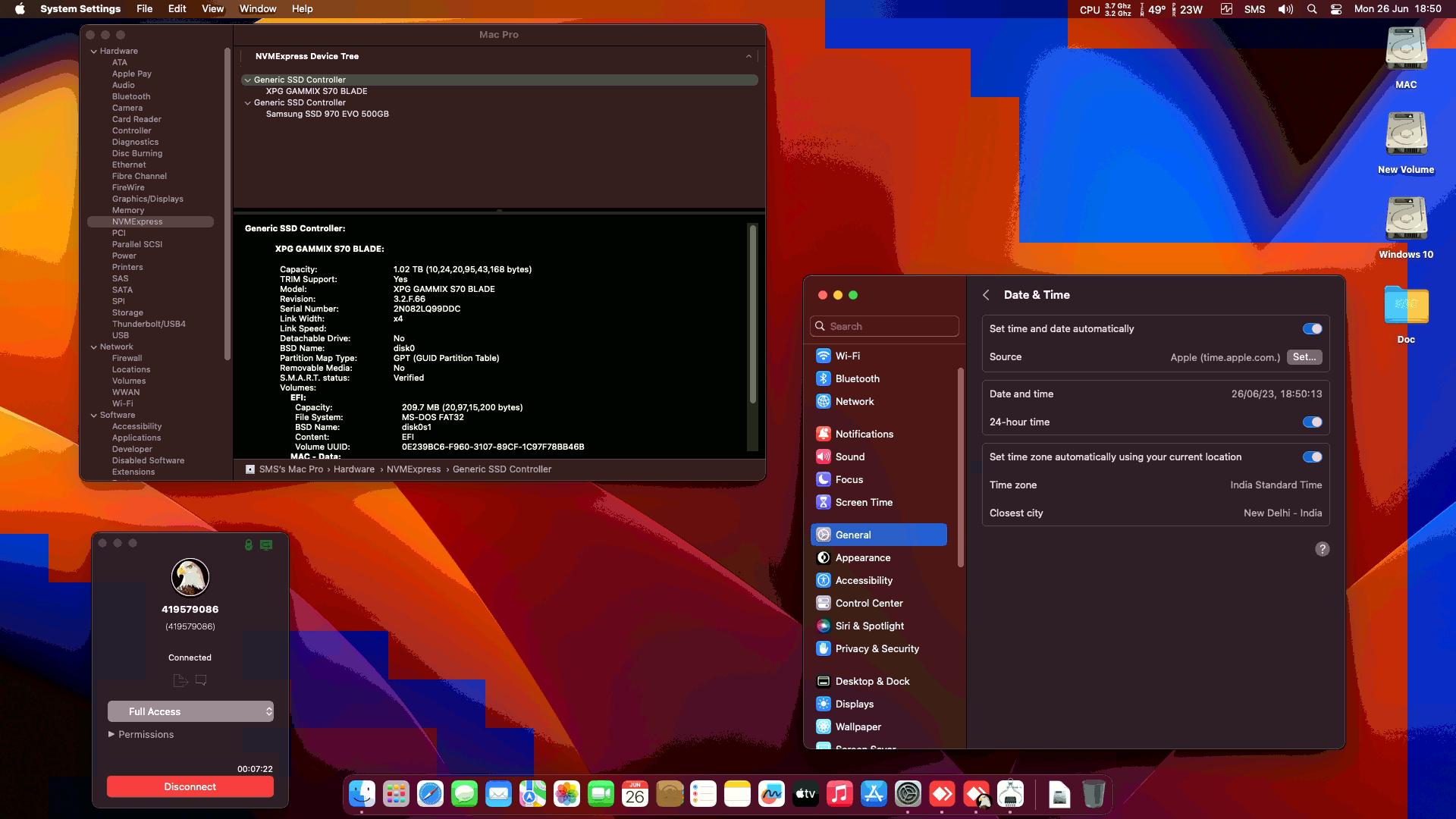This screenshot has height=819, width=1456.
Task: Open System Information chip icon in Dock
Action: point(1010,794)
